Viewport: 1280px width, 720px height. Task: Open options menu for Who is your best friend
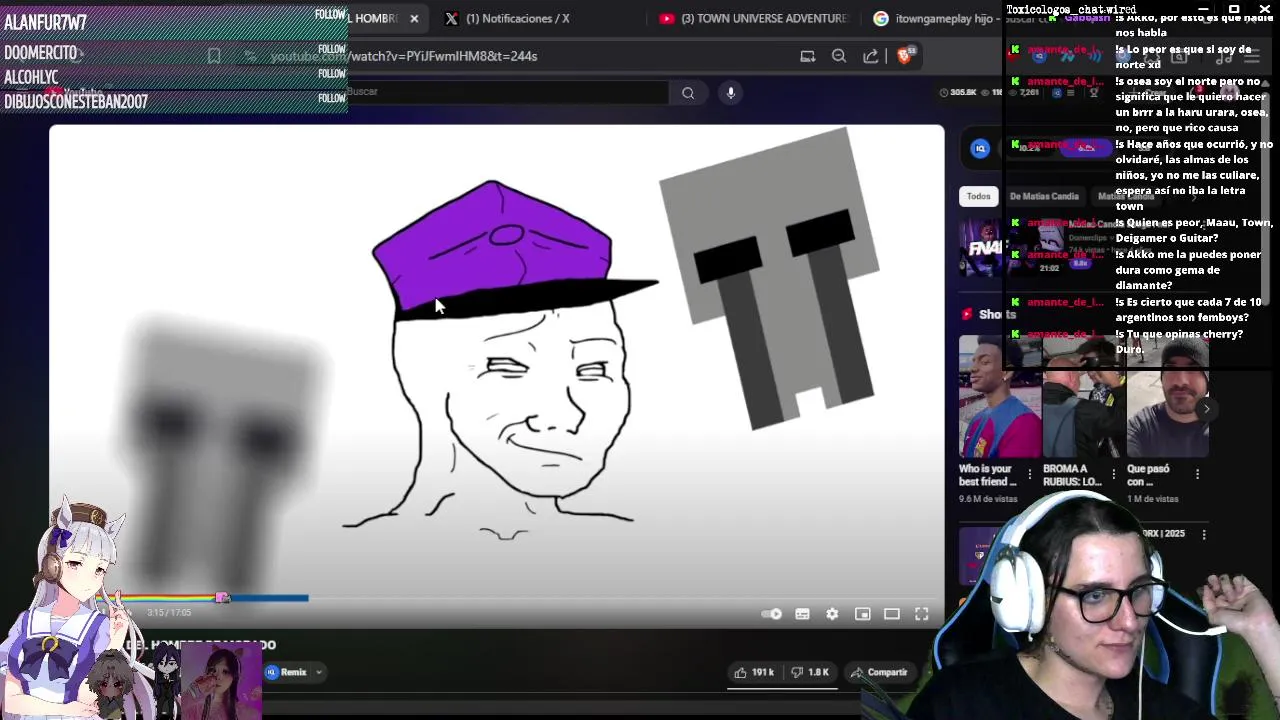1029,474
